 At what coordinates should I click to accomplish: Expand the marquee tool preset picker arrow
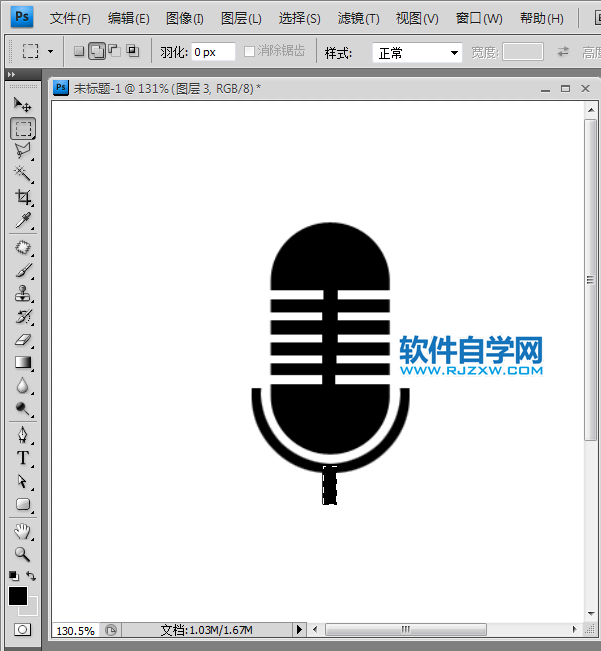pyautogui.click(x=51, y=51)
